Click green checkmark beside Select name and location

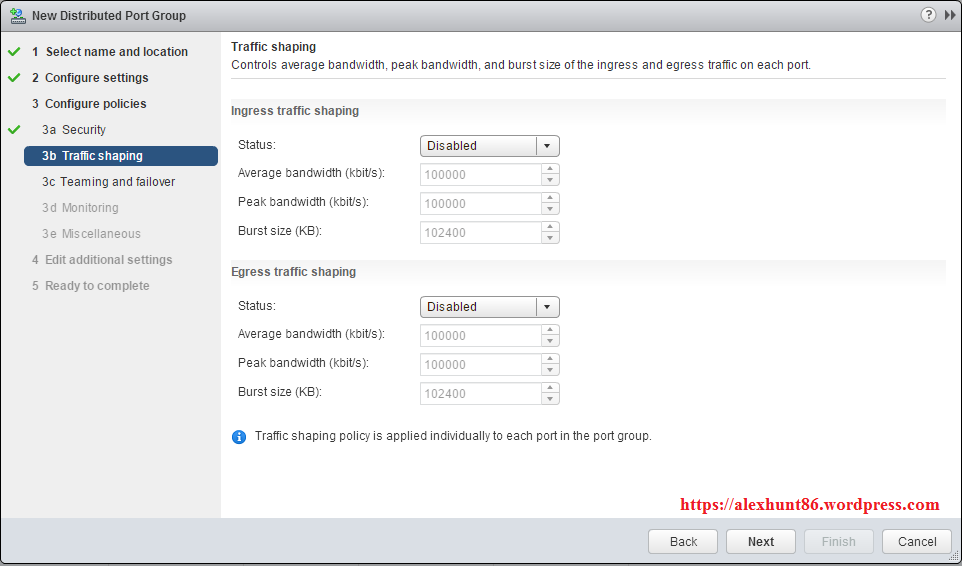coord(14,51)
